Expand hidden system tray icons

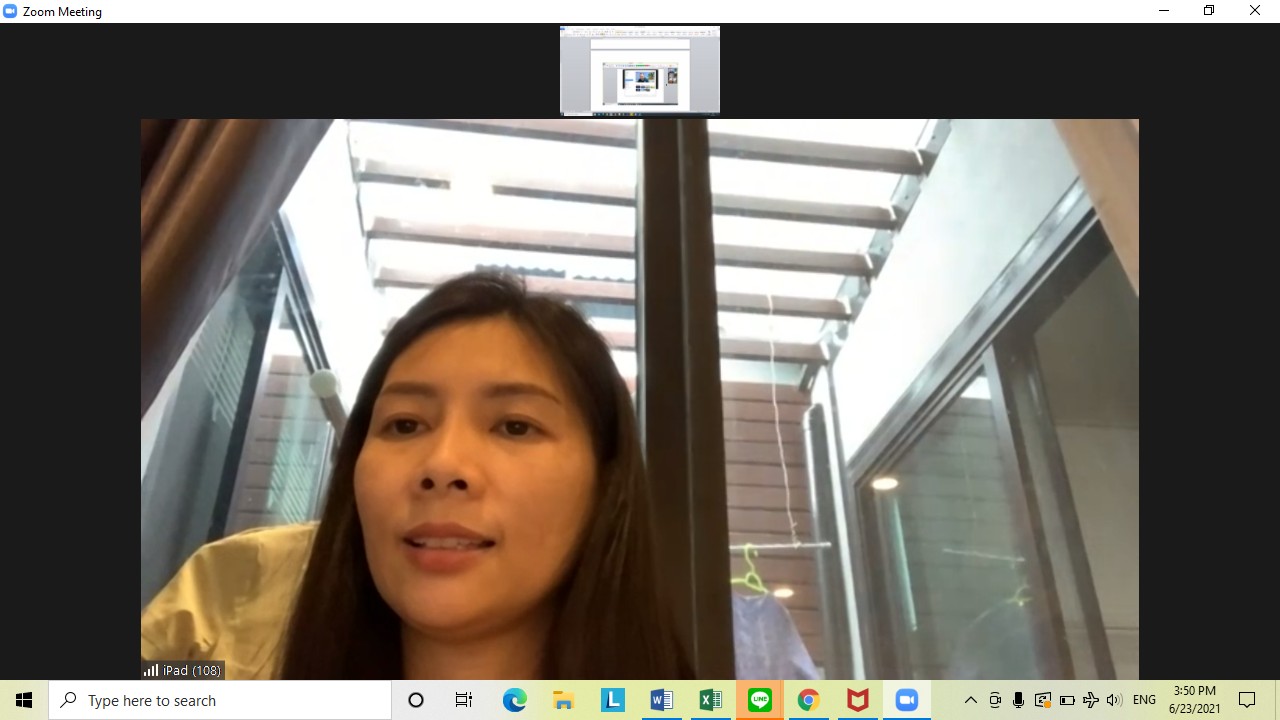tap(970, 700)
